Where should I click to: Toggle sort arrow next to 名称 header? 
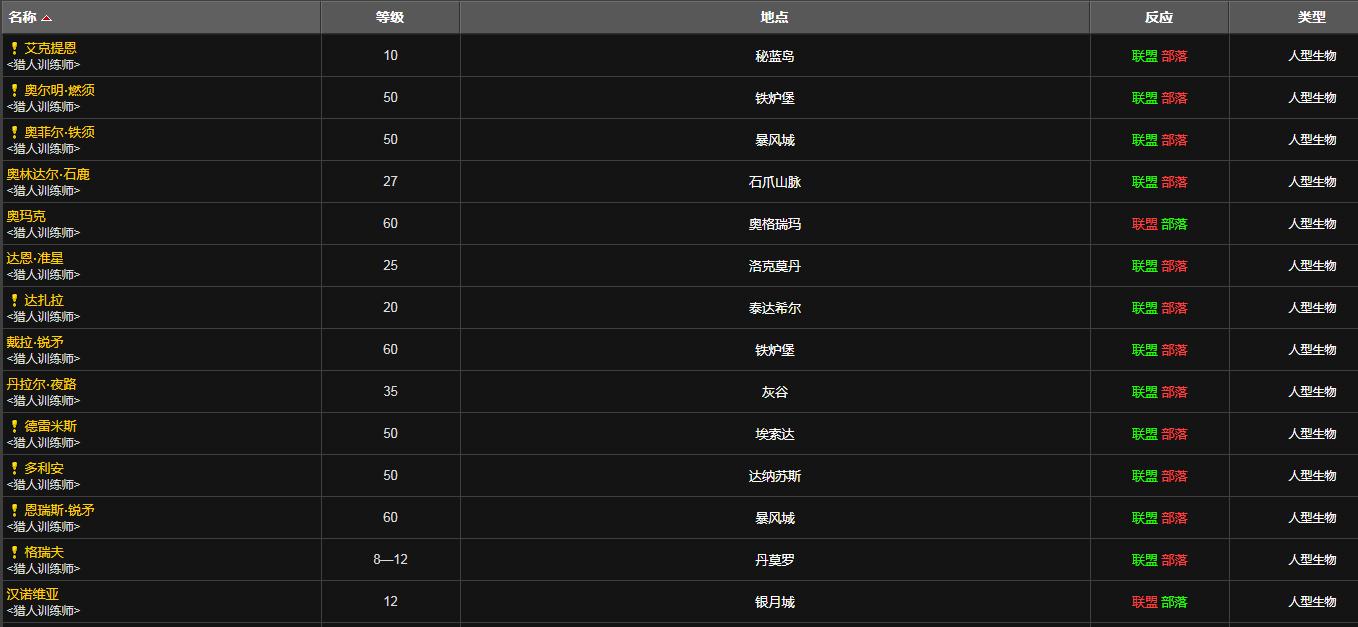pos(47,18)
